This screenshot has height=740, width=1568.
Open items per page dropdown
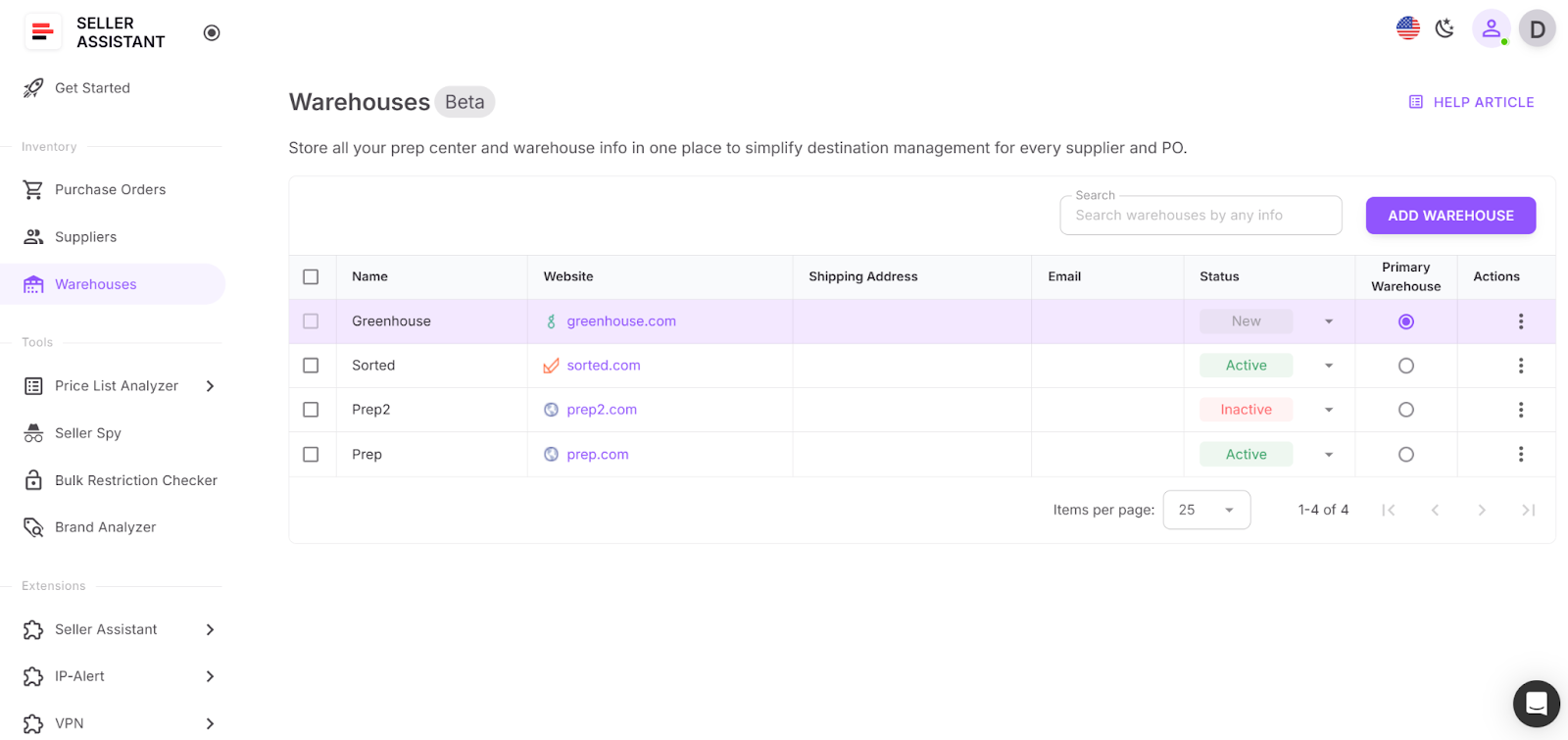click(x=1206, y=510)
